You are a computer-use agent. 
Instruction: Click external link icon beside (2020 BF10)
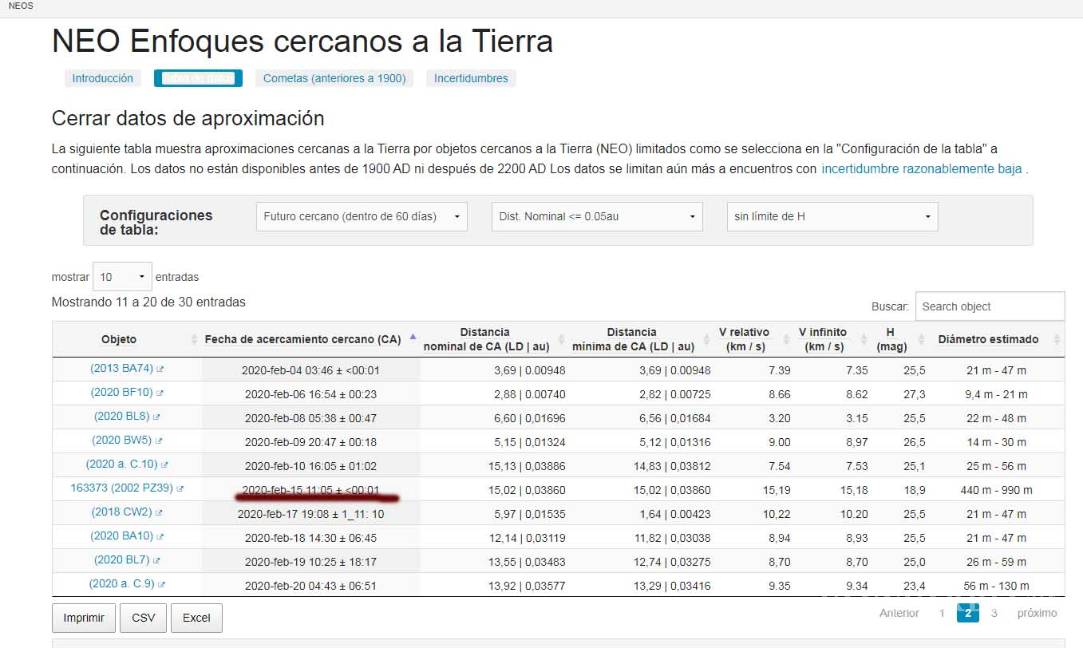click(160, 394)
